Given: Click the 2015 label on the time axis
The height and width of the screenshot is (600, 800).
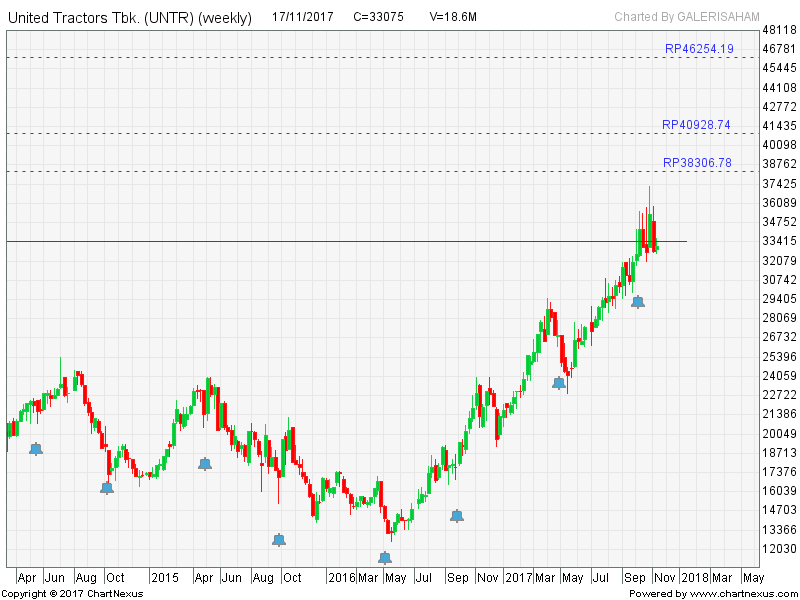Looking at the screenshot, I should [165, 578].
